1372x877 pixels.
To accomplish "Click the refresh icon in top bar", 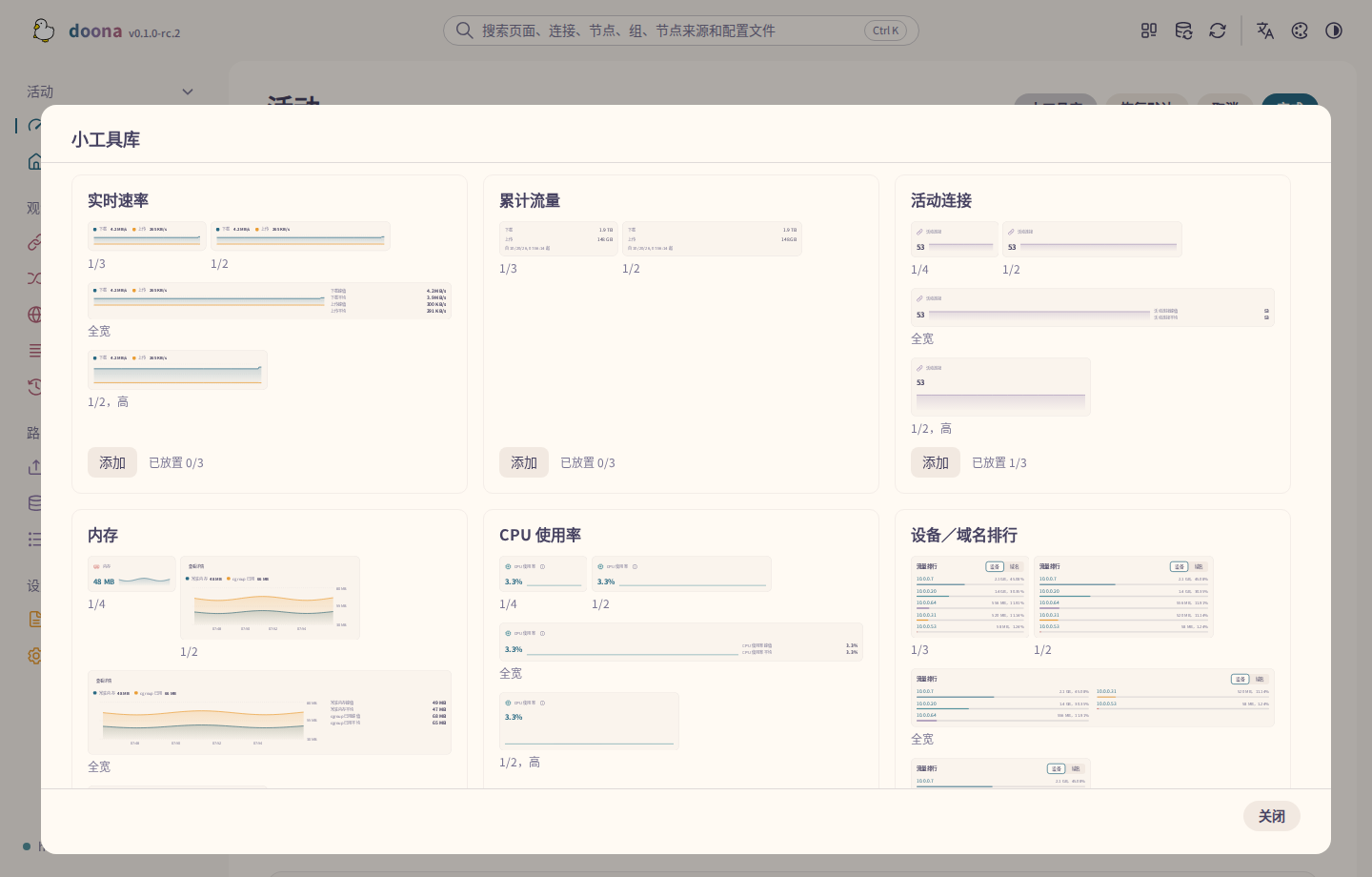I will (x=1218, y=31).
